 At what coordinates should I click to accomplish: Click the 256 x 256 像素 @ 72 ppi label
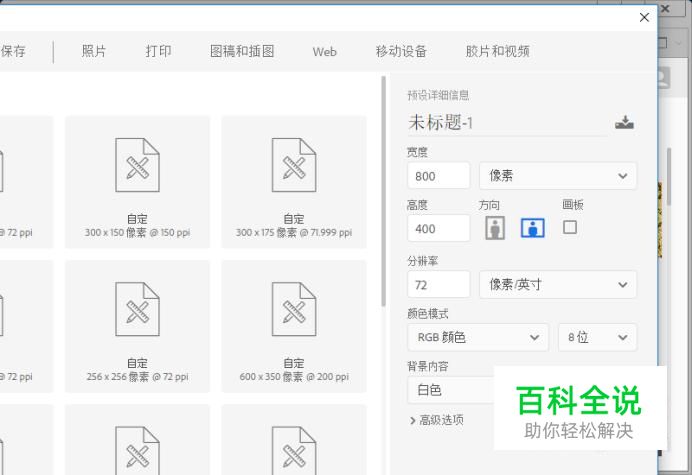137,377
